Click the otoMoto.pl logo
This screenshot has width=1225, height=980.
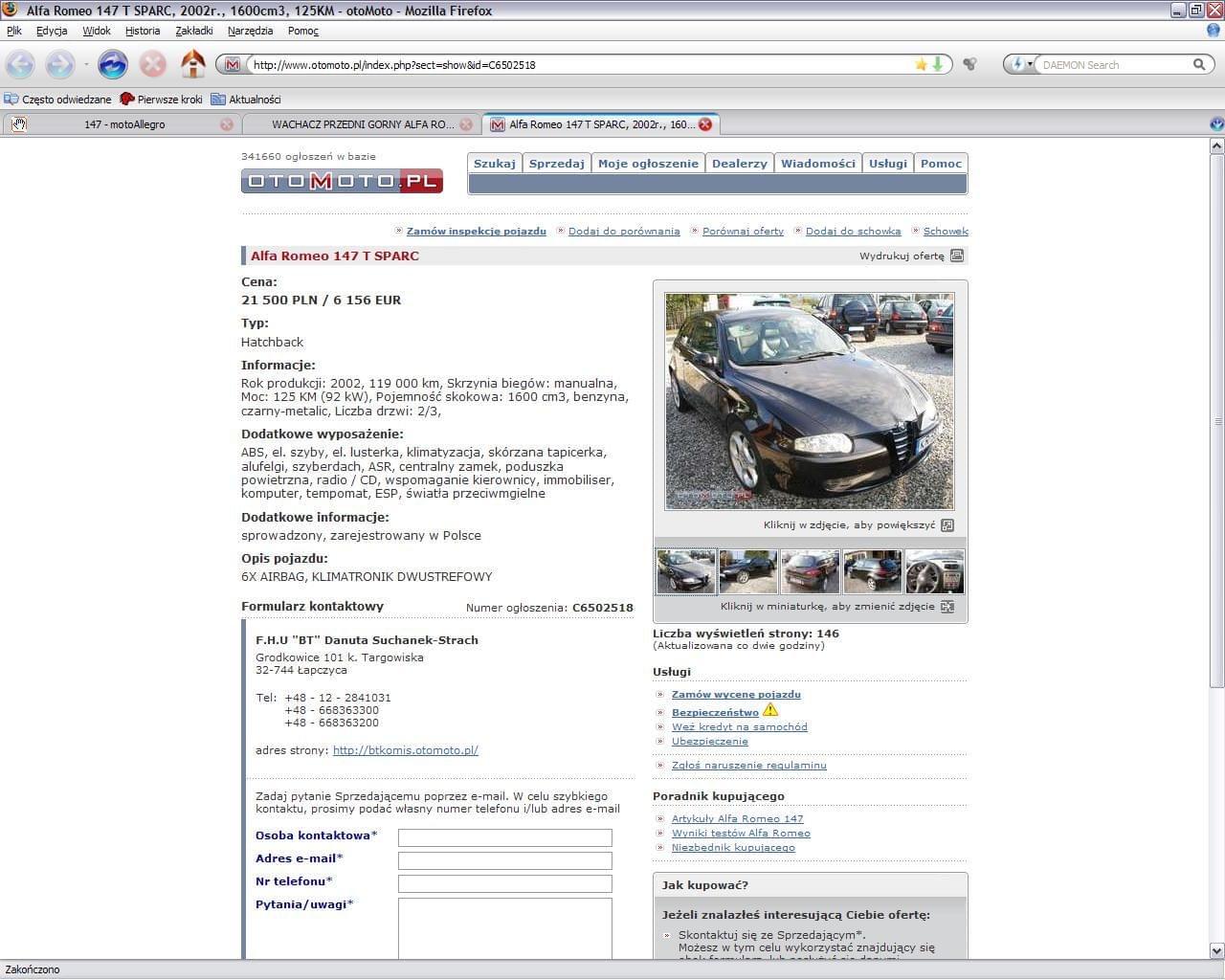[342, 180]
